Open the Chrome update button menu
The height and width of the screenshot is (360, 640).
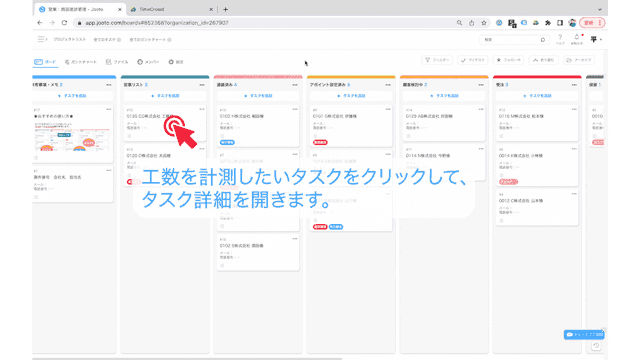pyautogui.click(x=593, y=23)
